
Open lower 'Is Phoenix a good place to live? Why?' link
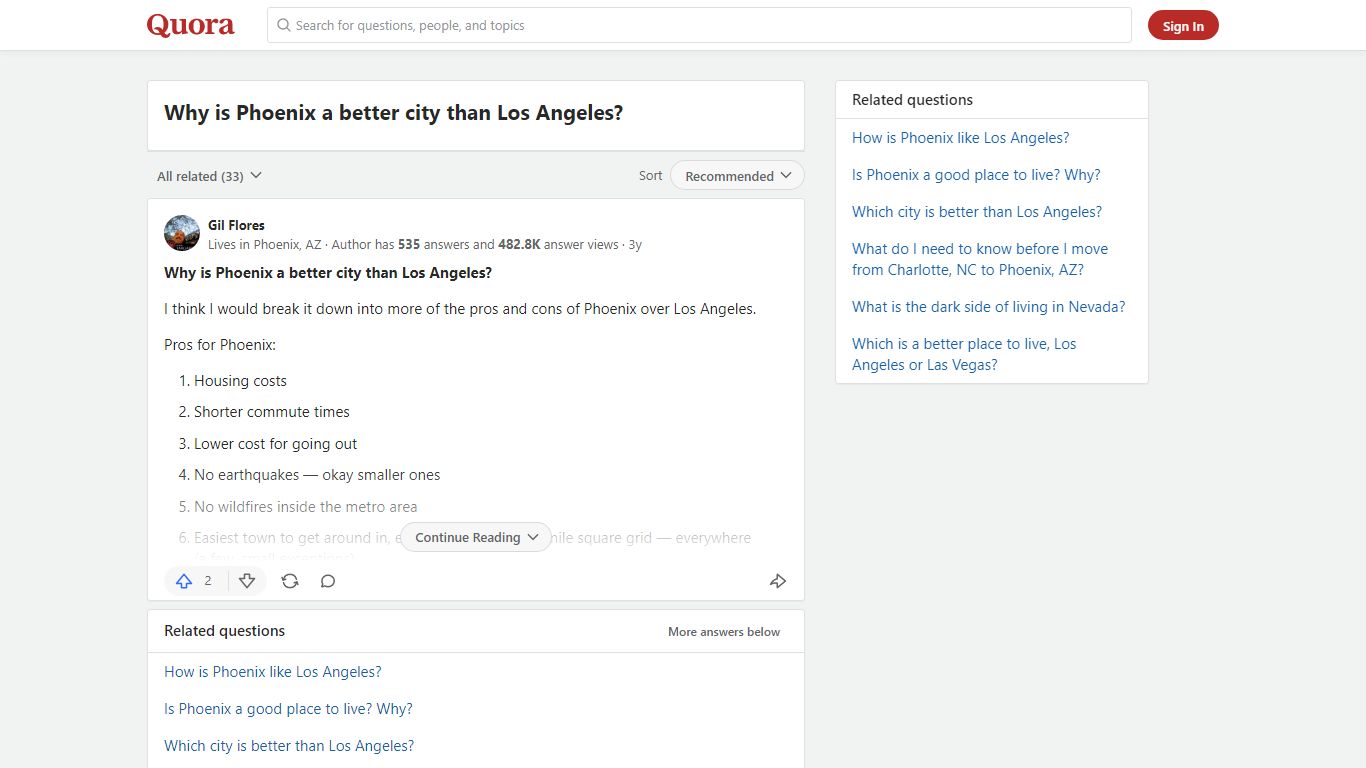pyautogui.click(x=288, y=709)
